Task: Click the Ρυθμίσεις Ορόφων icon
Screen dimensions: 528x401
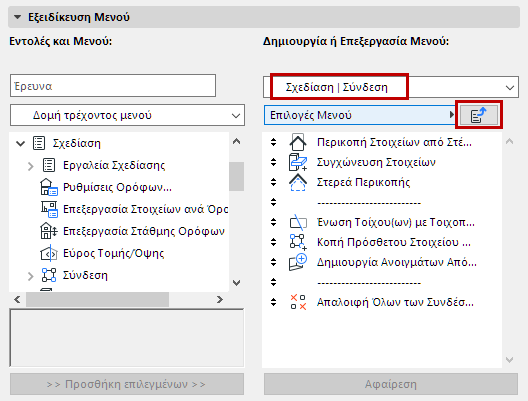Action: tap(49, 187)
